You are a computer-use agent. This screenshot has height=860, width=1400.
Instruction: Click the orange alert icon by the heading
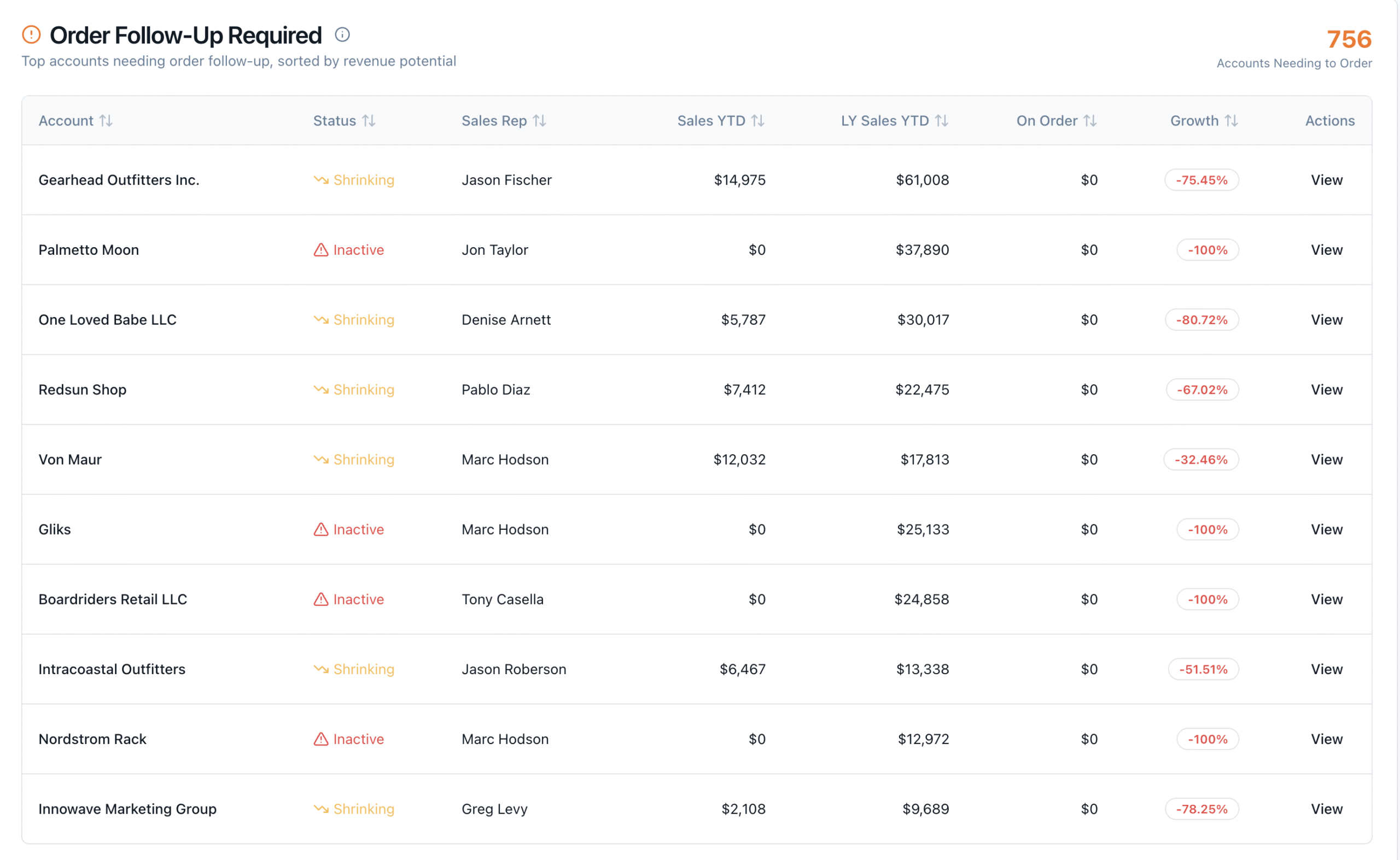pyautogui.click(x=31, y=34)
